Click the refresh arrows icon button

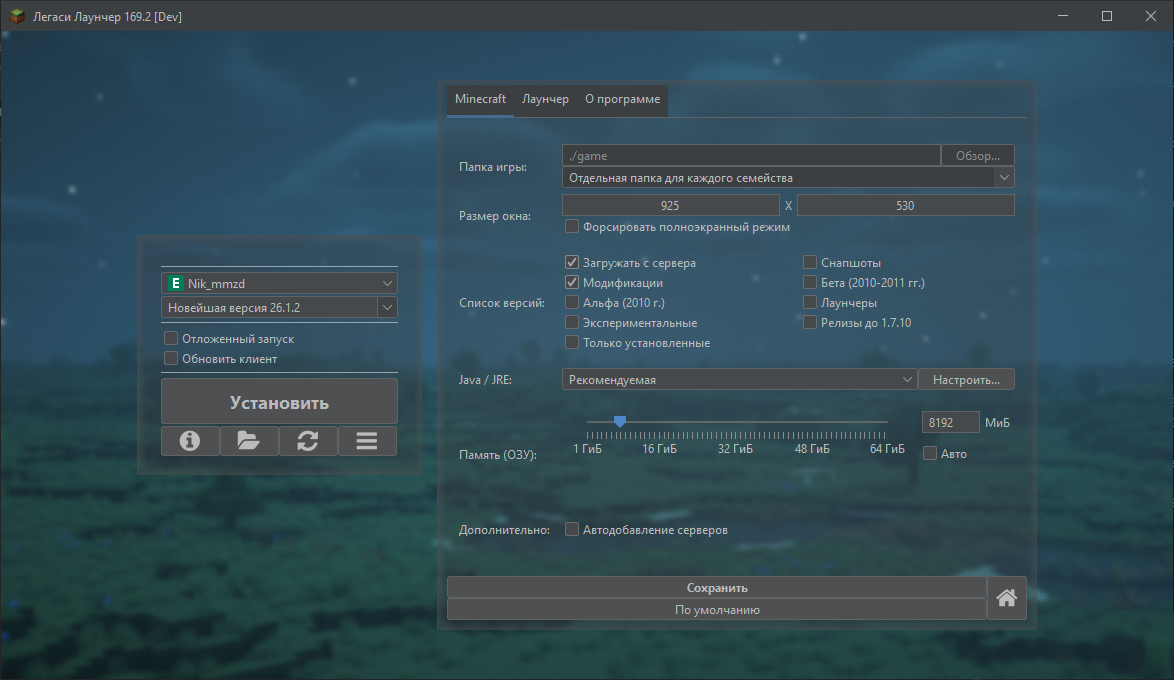coord(308,440)
